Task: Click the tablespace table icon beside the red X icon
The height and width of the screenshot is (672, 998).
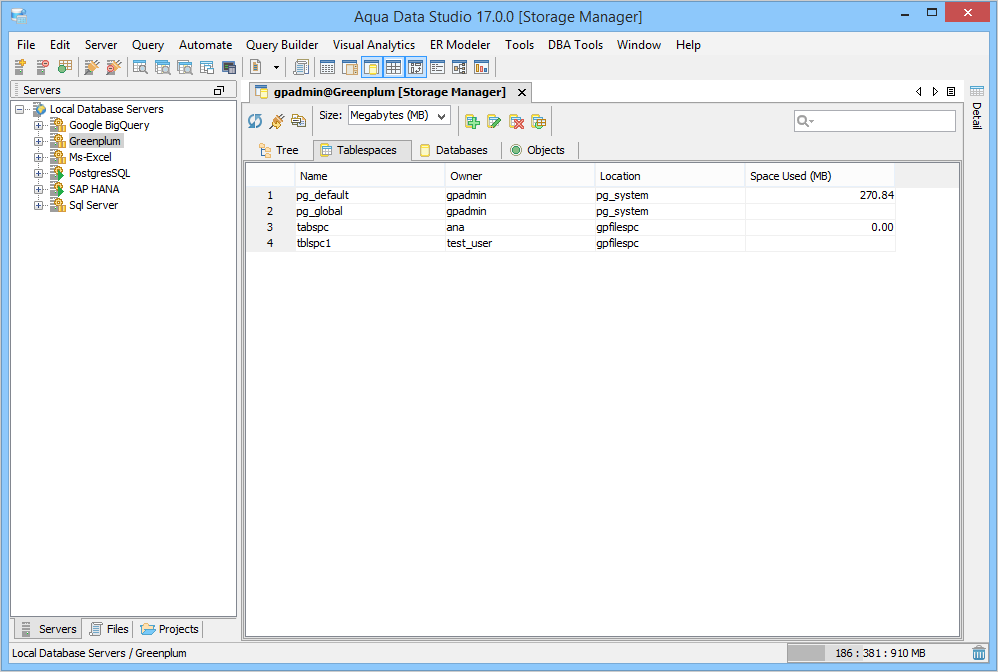Action: click(538, 121)
